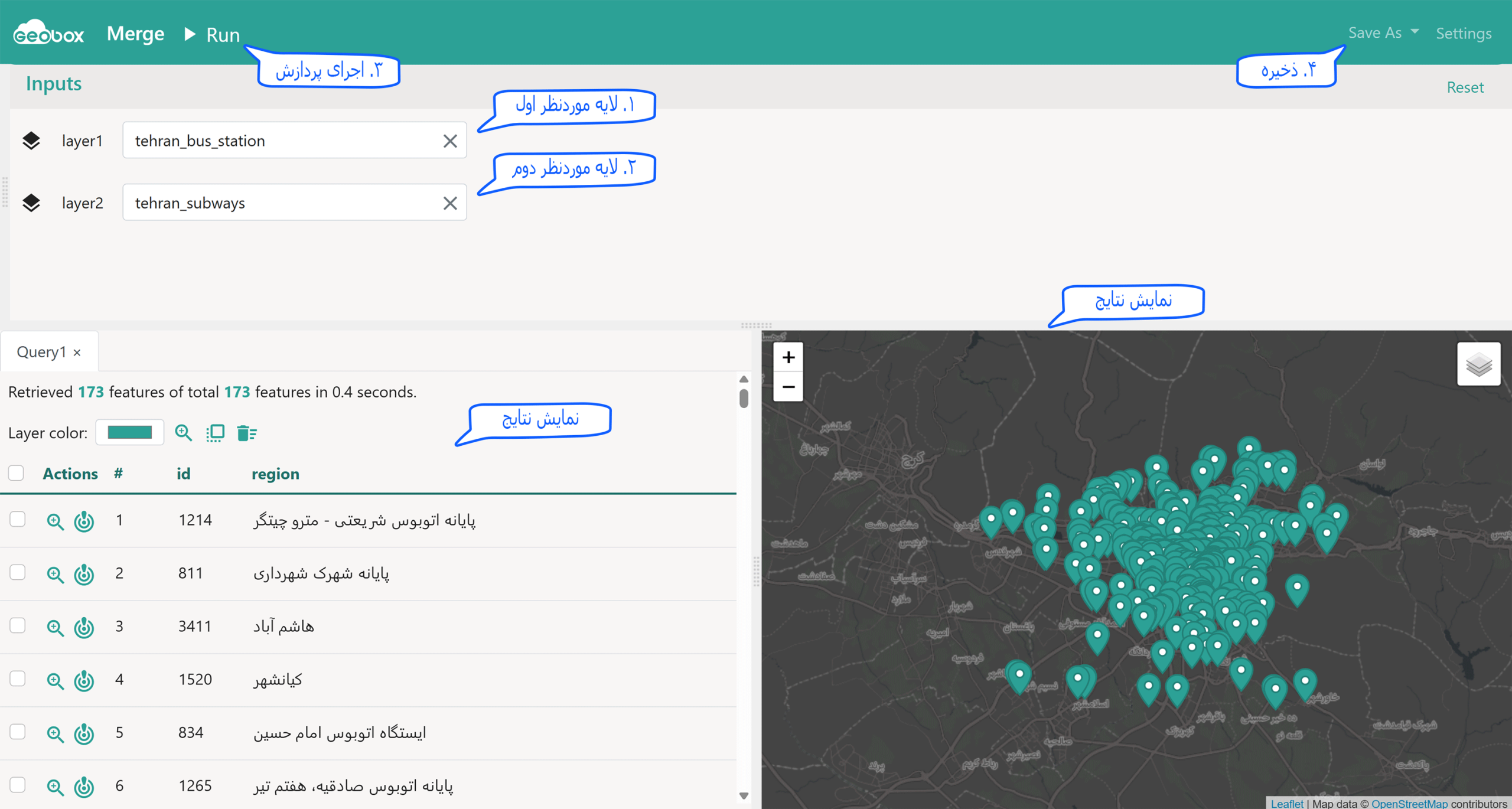Check the row with id 811
This screenshot has height=809, width=1512.
(17, 572)
